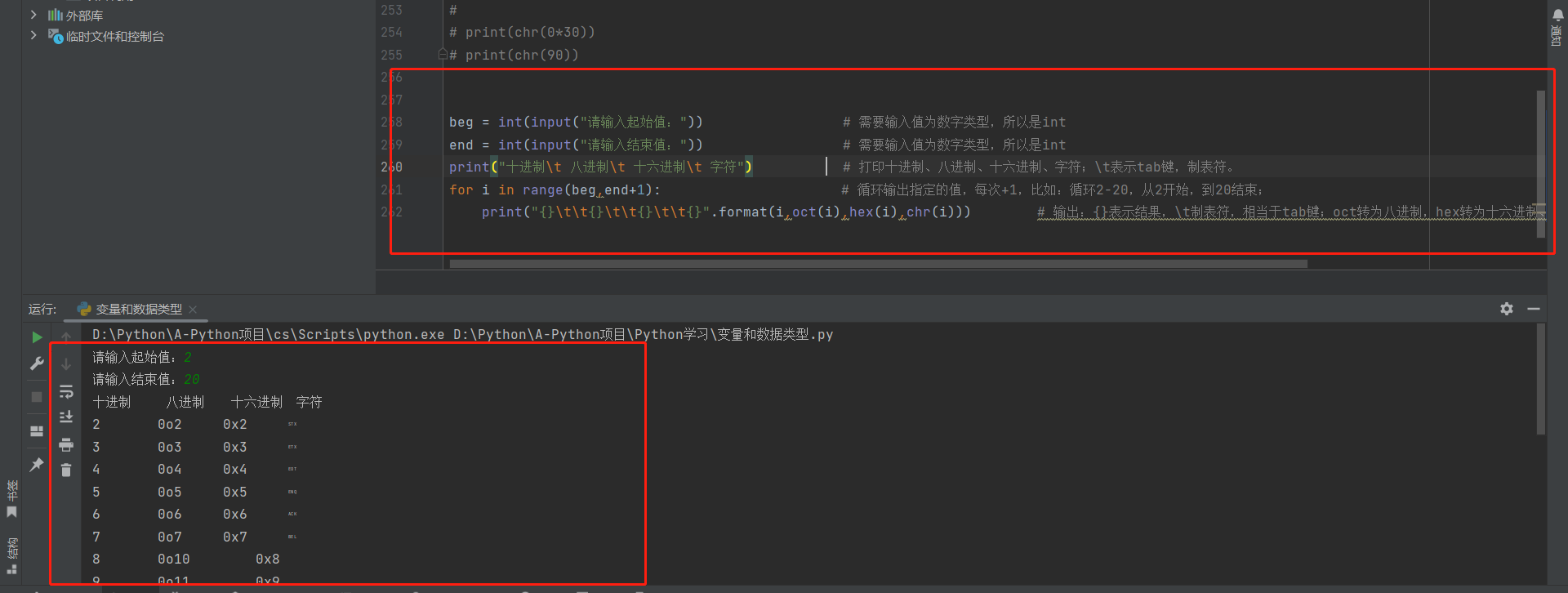Click the '字符' column header in output
This screenshot has height=593, width=1568.
click(310, 402)
